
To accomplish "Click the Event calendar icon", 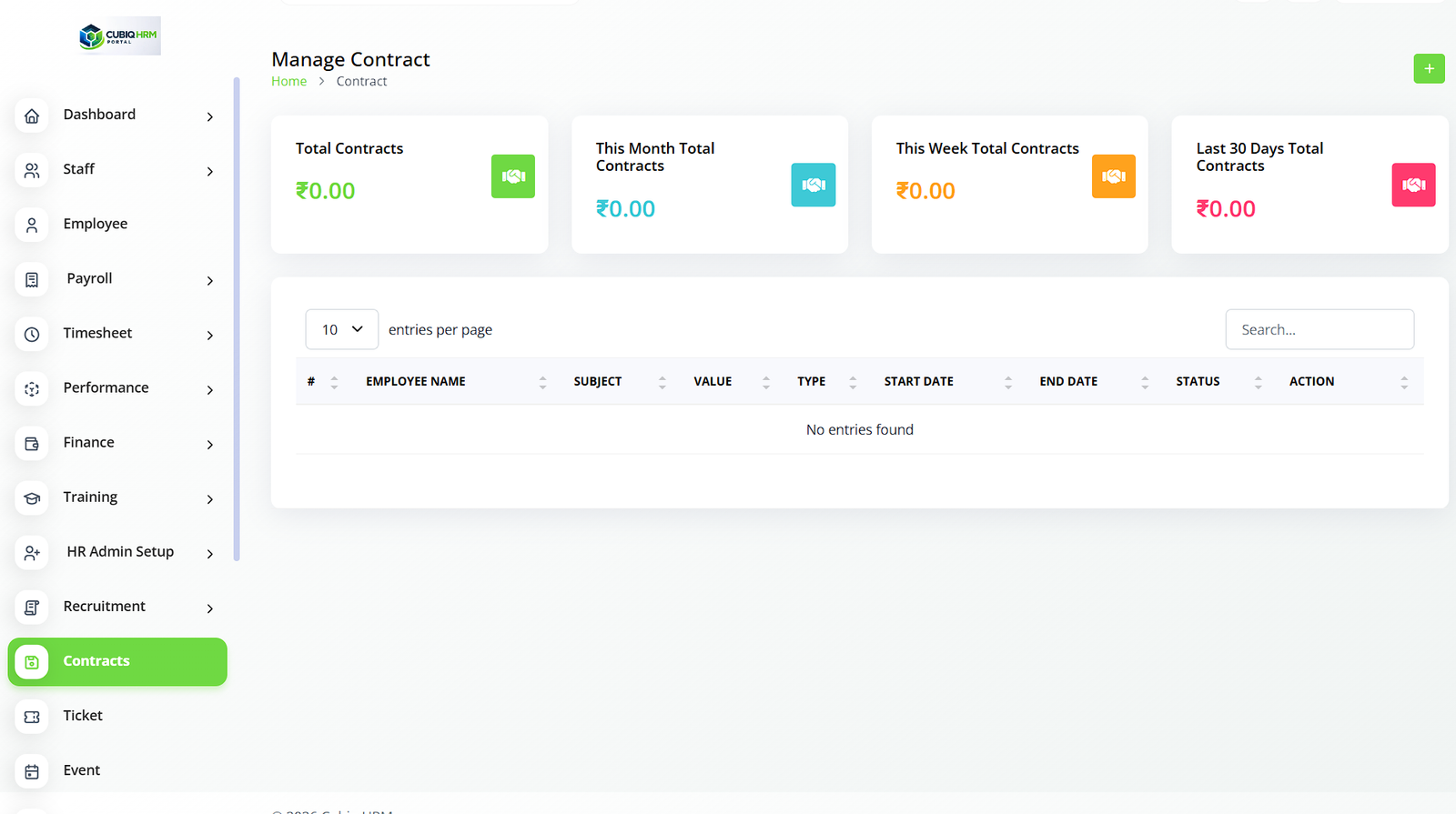I will coord(32,771).
